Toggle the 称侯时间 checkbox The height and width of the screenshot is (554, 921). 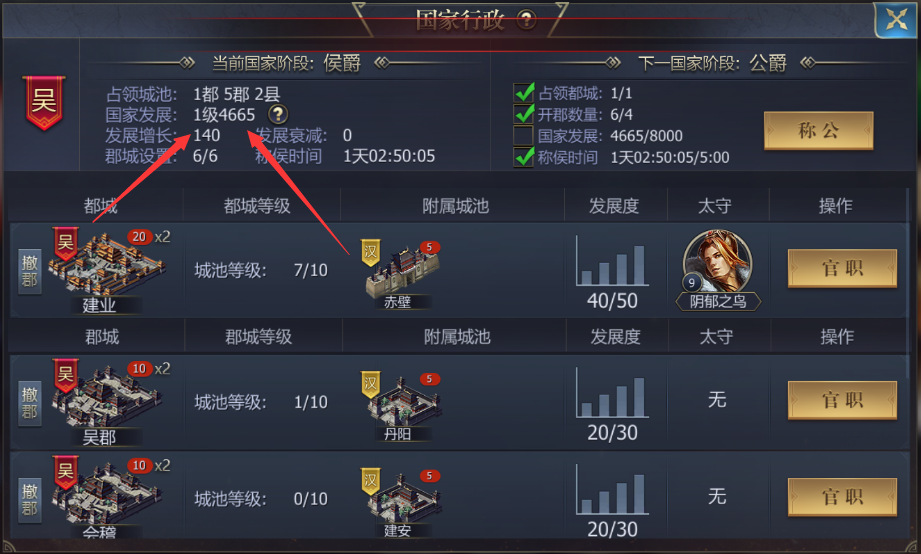click(x=523, y=157)
